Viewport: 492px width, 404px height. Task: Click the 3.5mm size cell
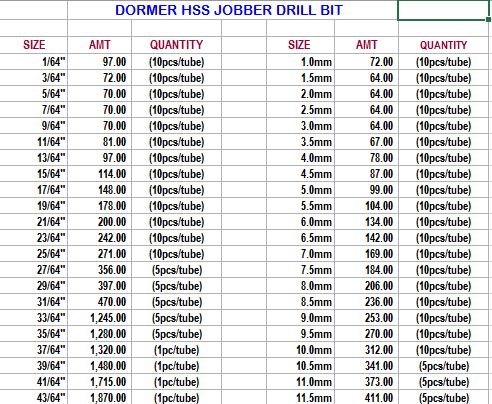click(x=300, y=142)
